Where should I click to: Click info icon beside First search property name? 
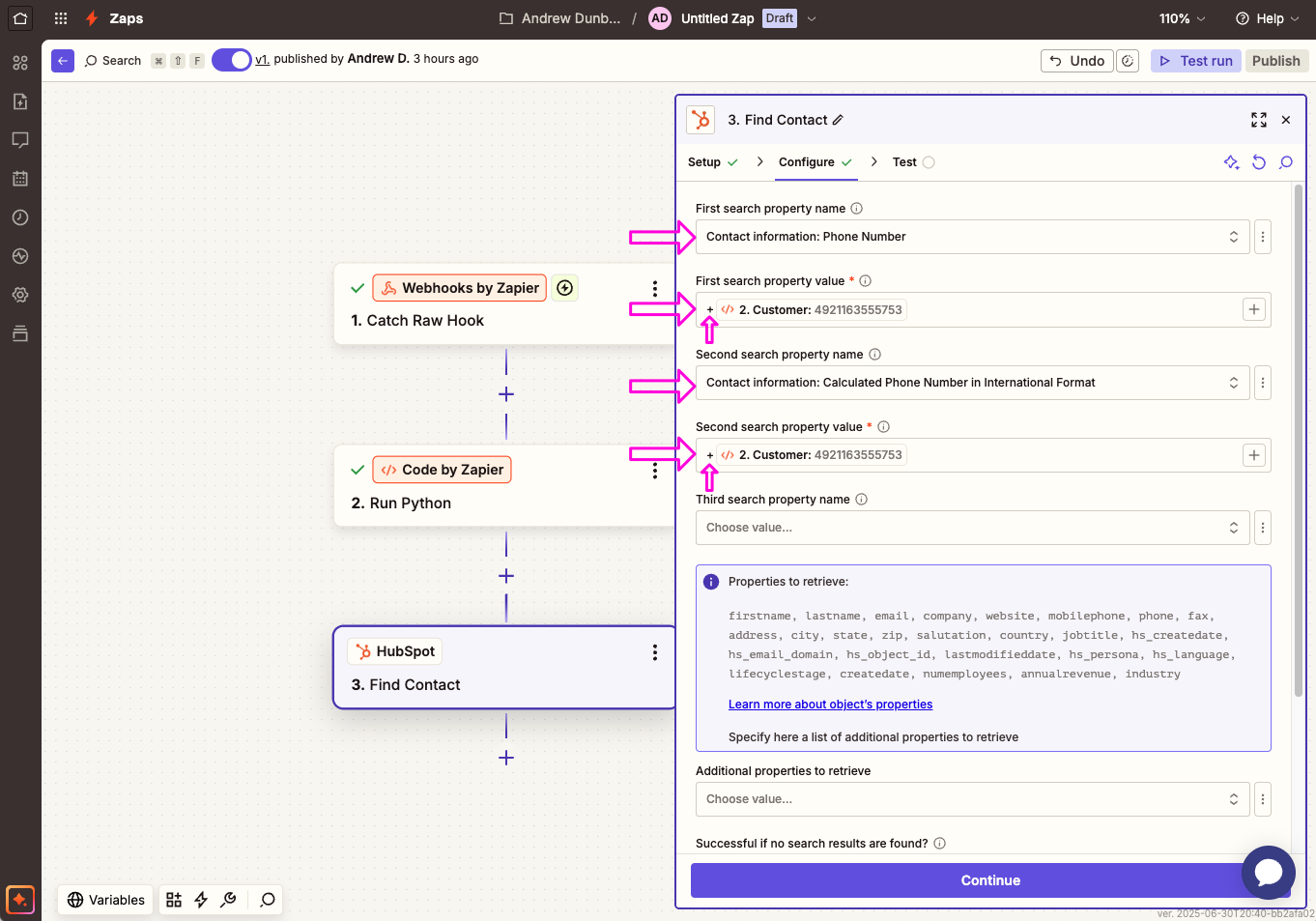click(857, 209)
